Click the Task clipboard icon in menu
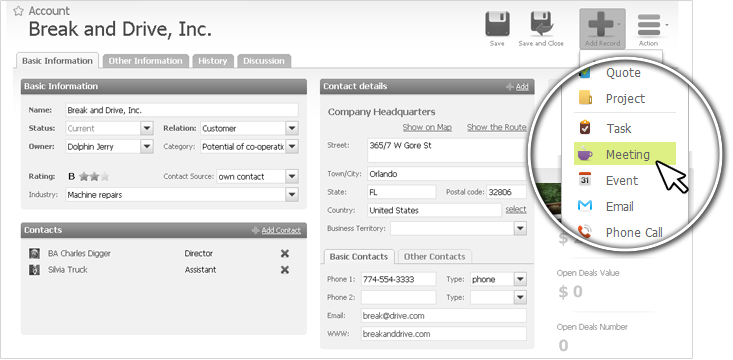 (585, 128)
